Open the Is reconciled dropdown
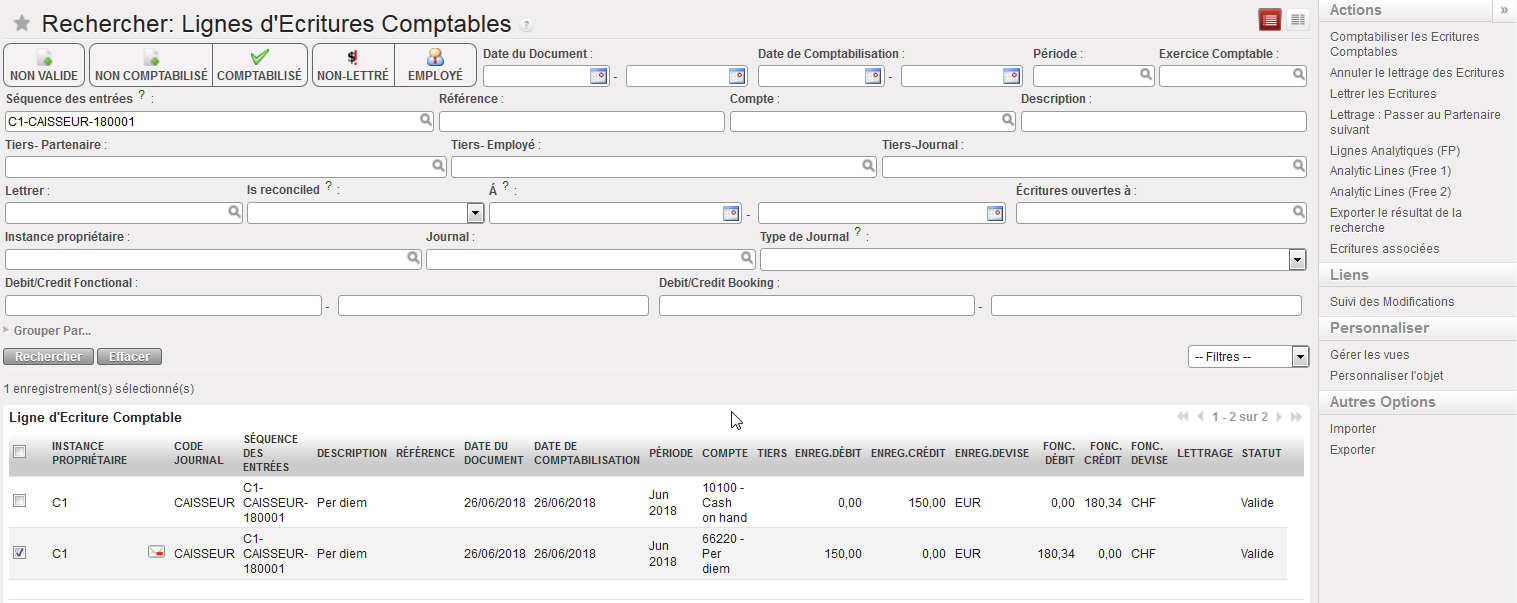 (475, 213)
